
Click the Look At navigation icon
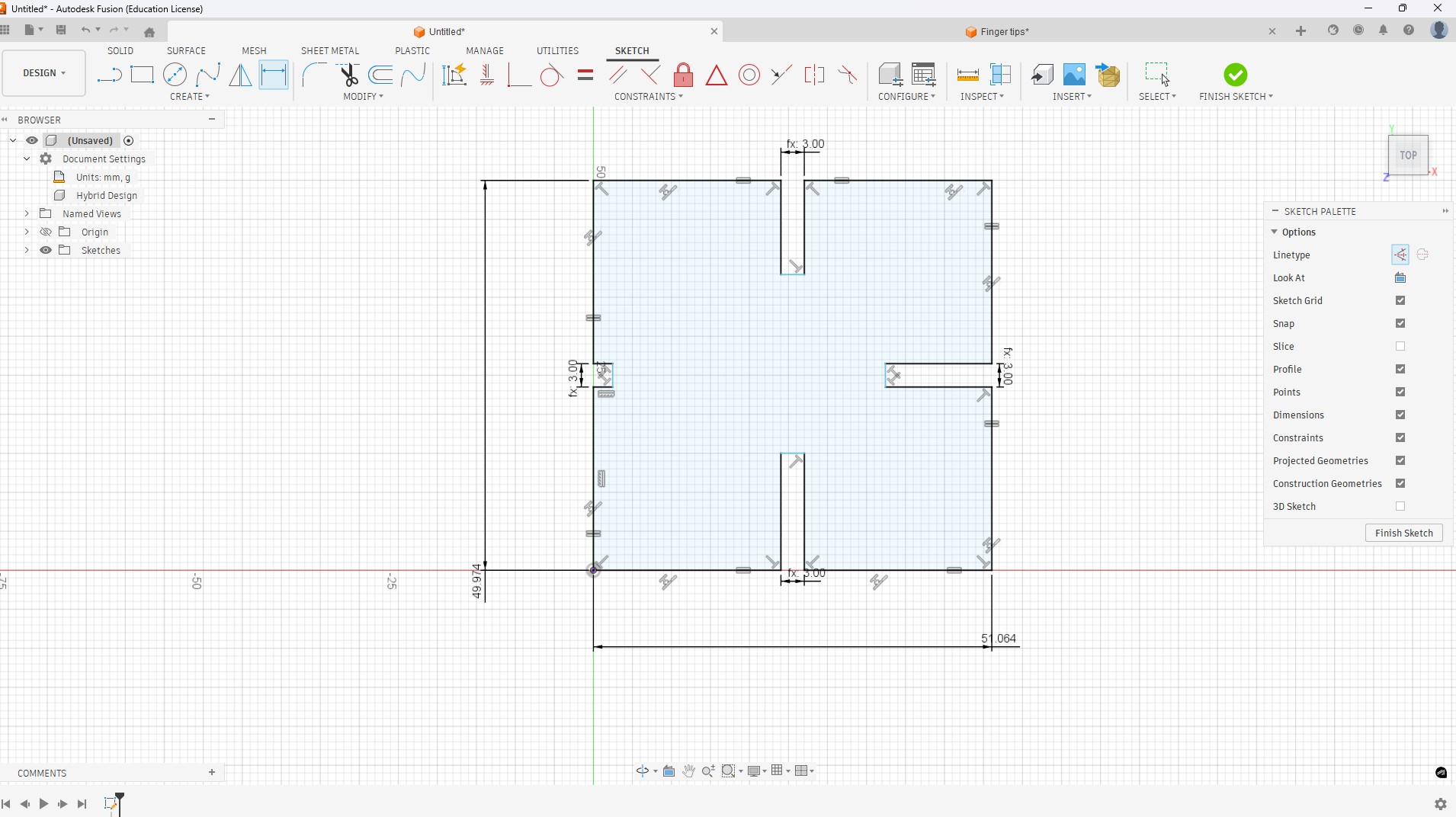[x=669, y=771]
